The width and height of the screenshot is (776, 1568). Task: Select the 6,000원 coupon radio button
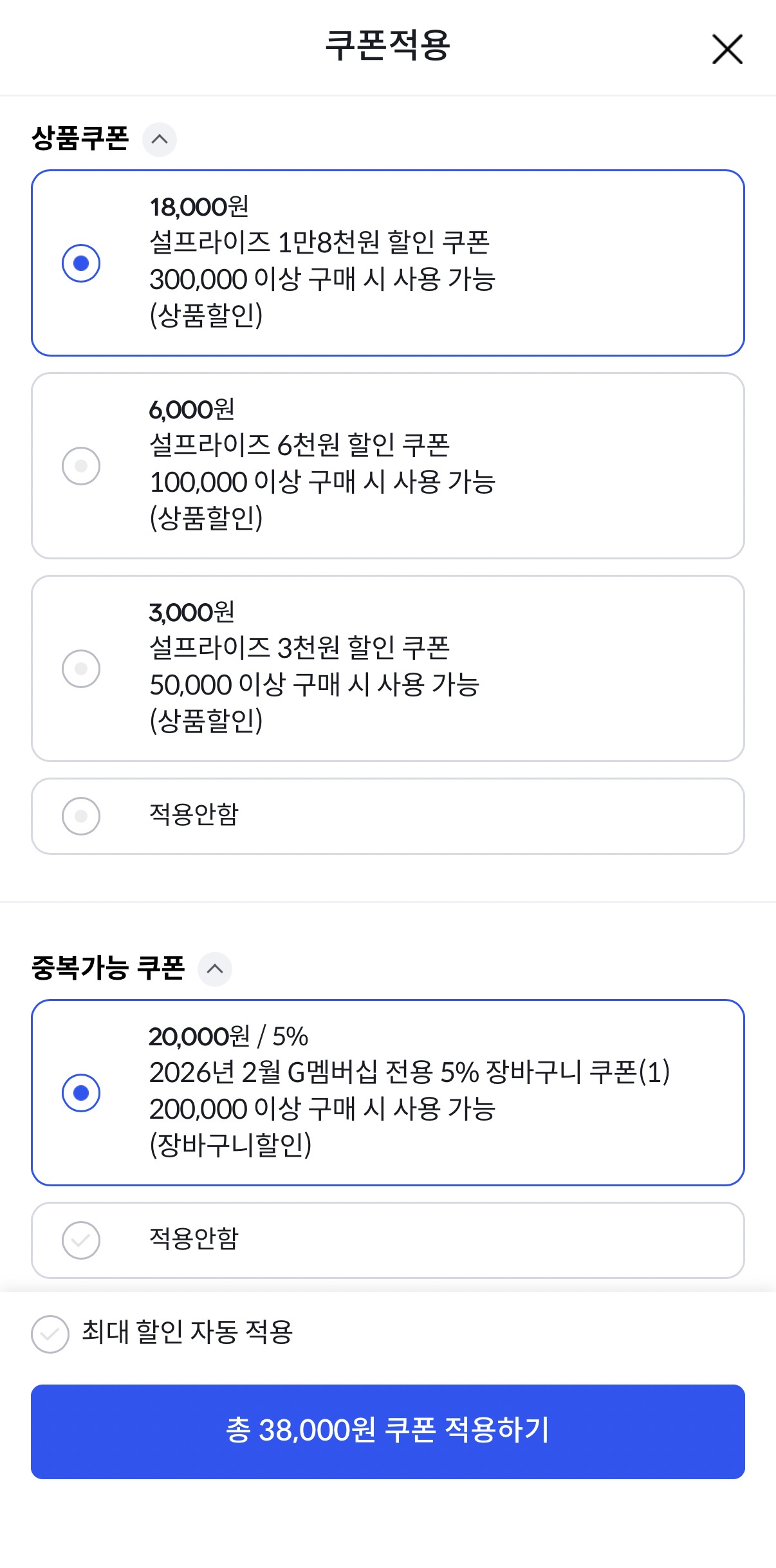(x=81, y=465)
